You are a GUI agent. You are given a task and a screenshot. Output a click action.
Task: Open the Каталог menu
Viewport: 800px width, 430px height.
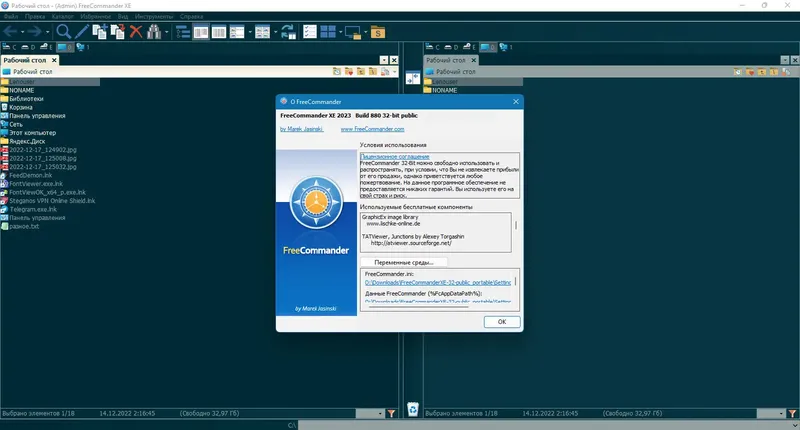(x=63, y=16)
